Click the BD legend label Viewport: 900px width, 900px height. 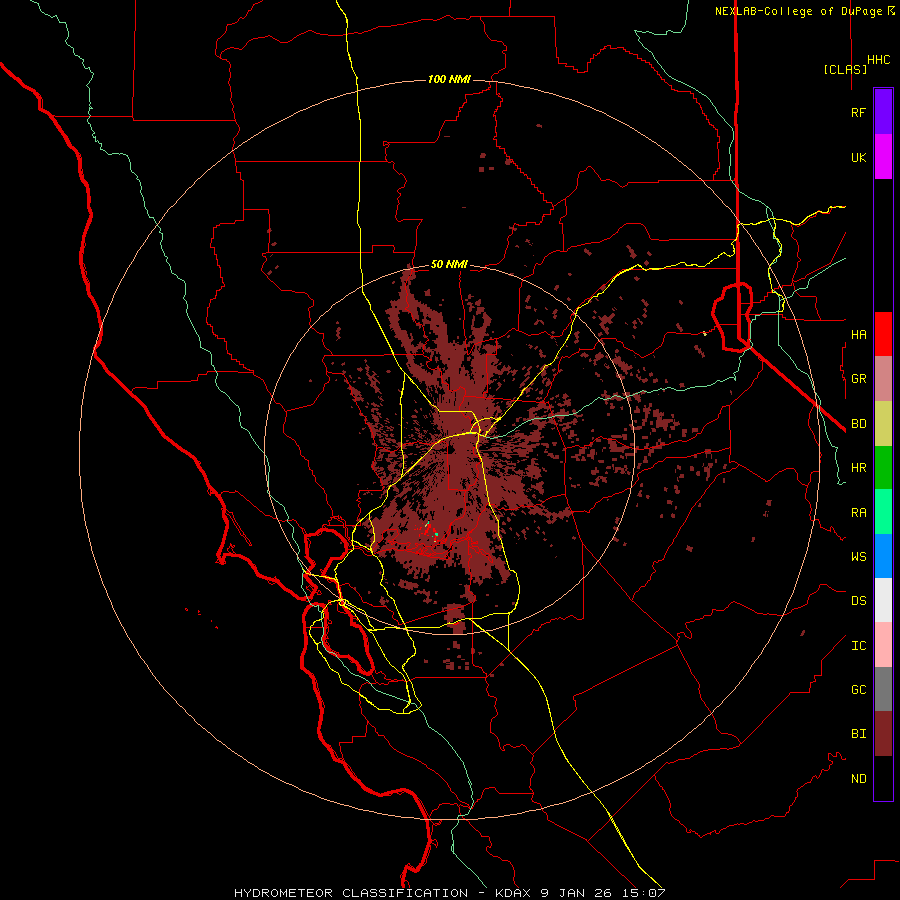point(858,424)
